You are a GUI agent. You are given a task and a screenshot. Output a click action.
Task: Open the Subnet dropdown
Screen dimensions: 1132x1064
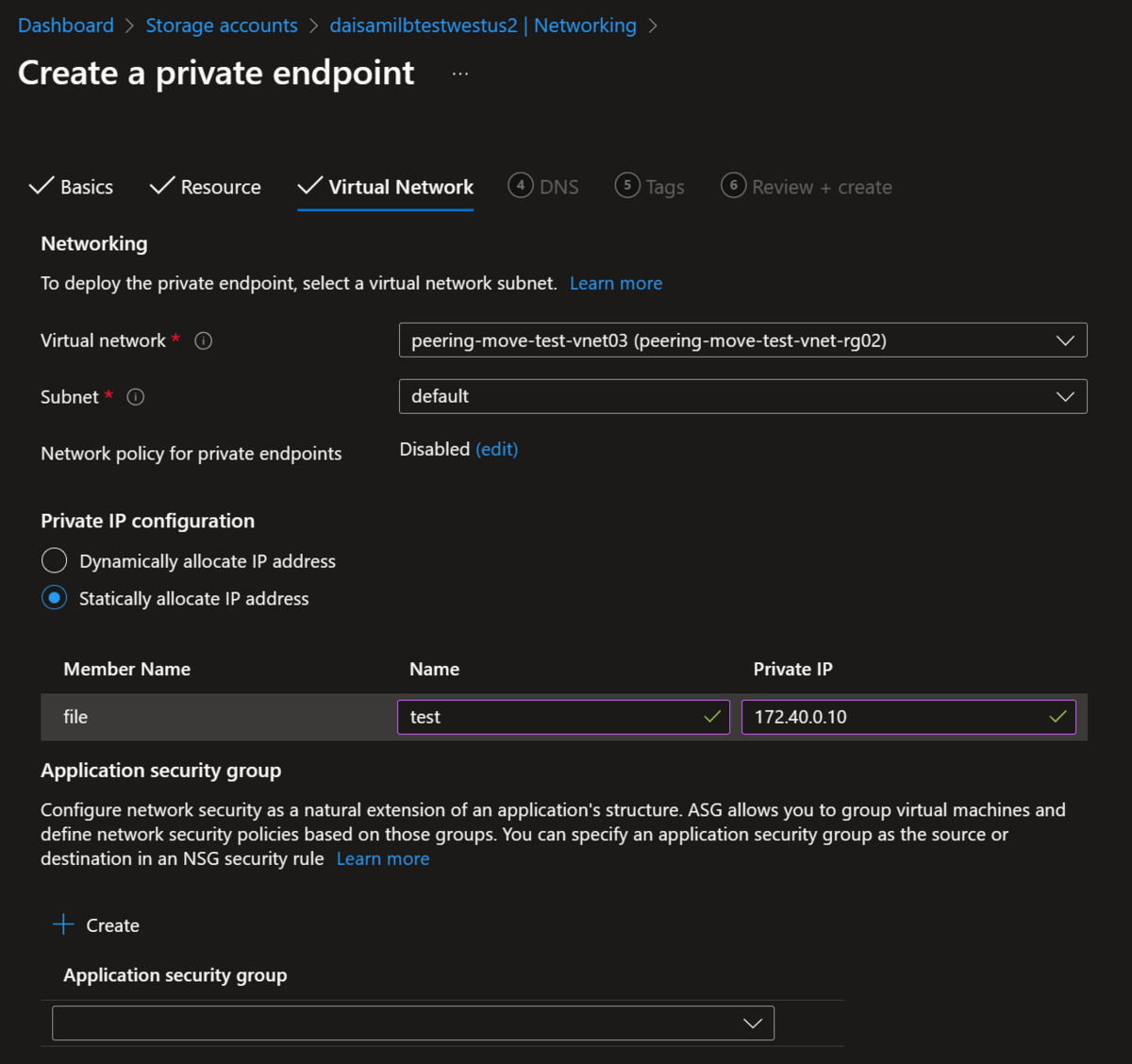coord(742,396)
